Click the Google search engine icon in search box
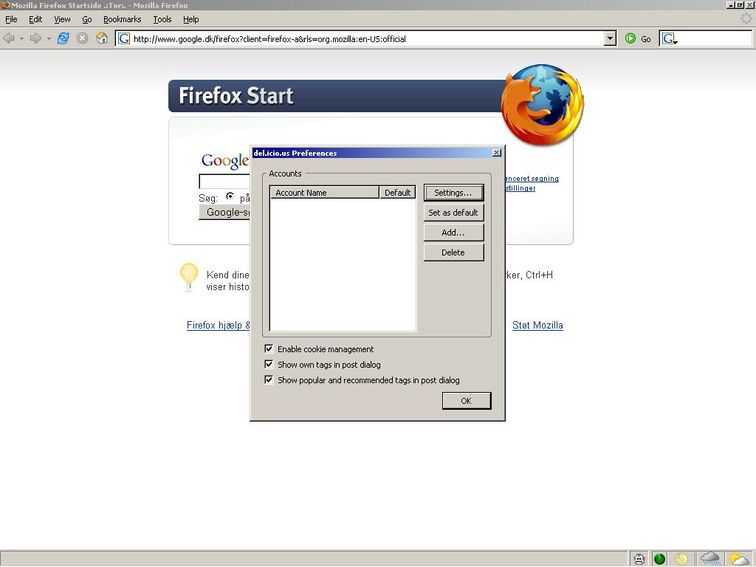 click(669, 39)
